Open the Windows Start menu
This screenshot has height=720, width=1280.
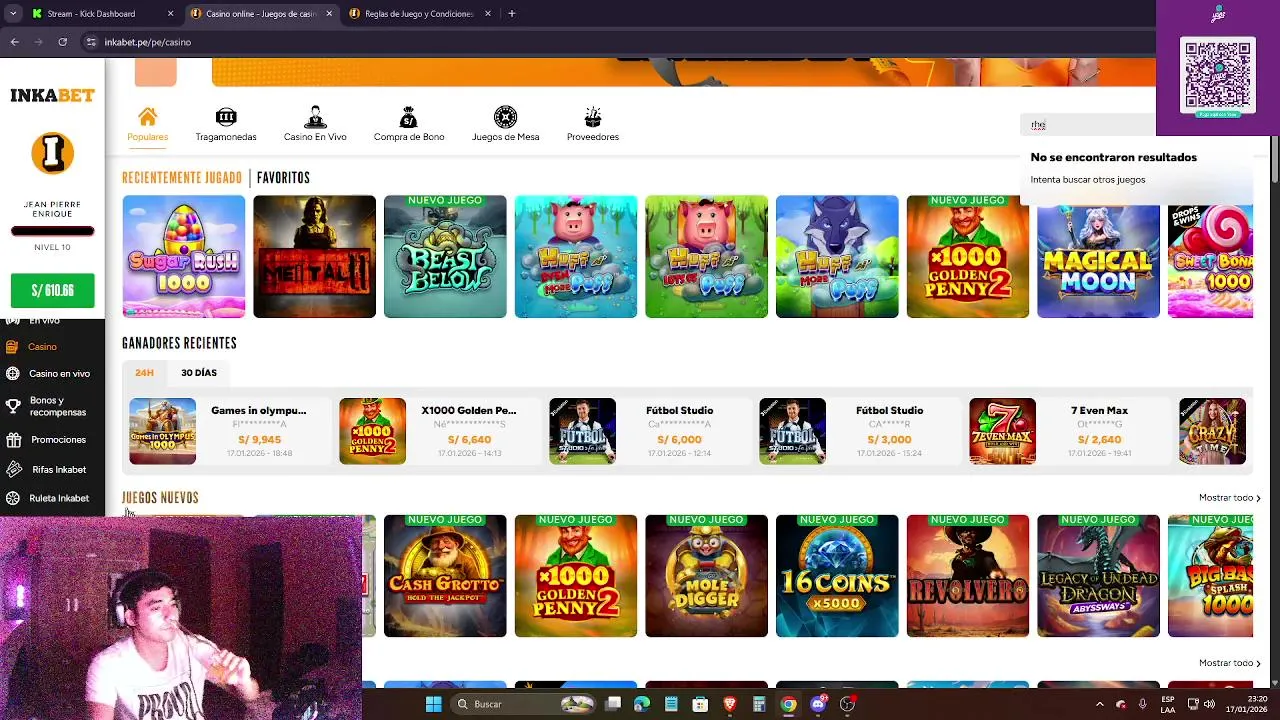[x=433, y=704]
